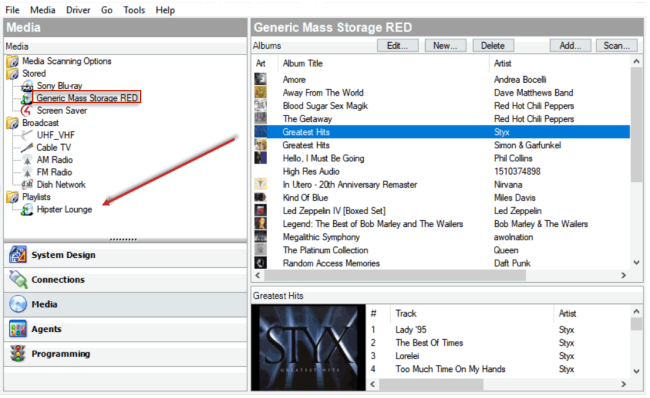Click the Cable TV icon
Viewport: 650px width, 398px height.
[27, 148]
